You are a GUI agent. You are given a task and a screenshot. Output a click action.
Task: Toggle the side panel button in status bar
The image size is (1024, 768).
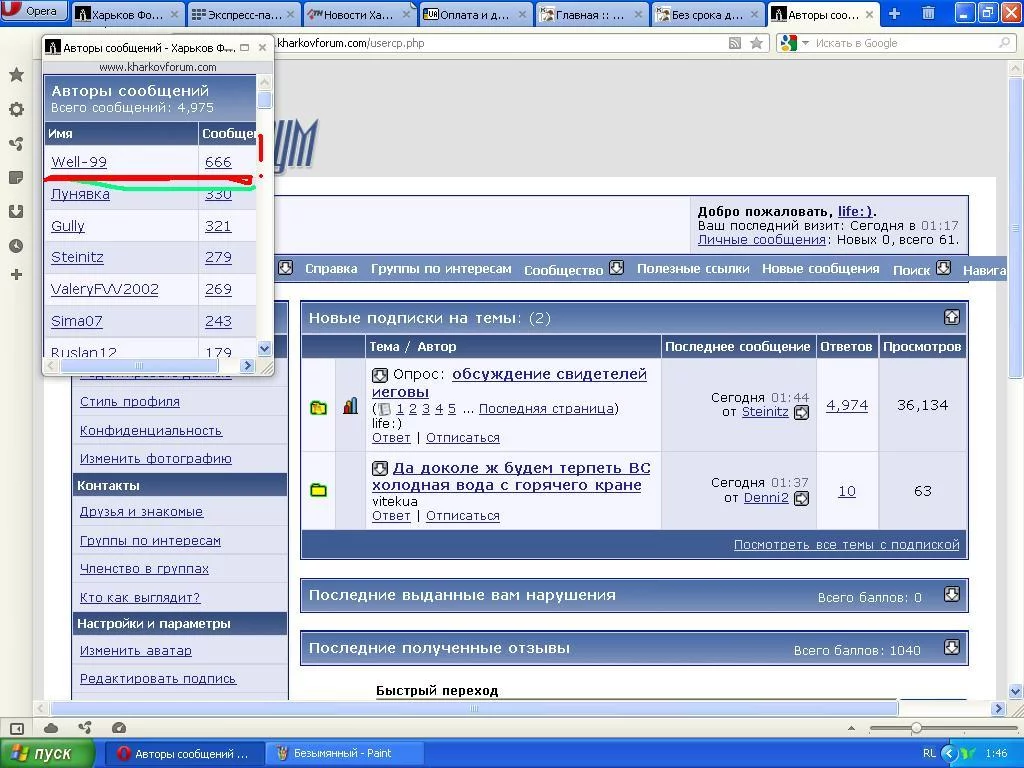pyautogui.click(x=17, y=728)
